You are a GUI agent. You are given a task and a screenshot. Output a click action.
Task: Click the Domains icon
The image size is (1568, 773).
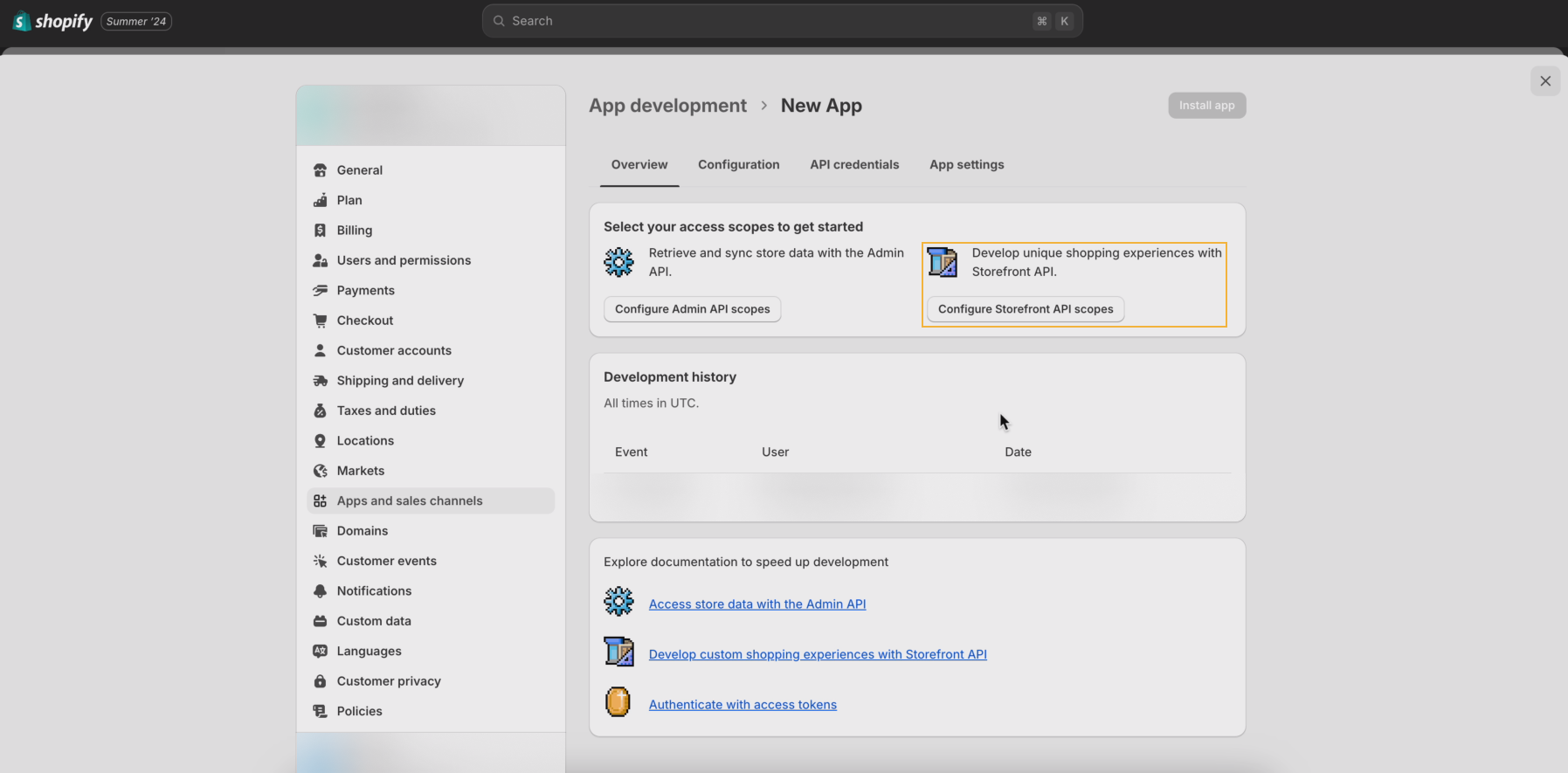(x=320, y=531)
